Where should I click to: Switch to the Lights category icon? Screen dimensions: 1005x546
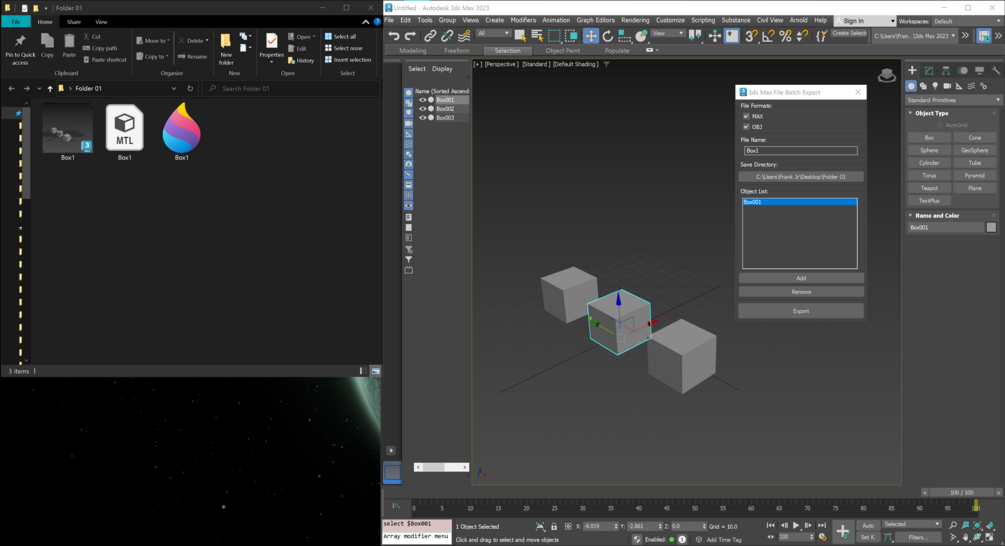[x=935, y=86]
